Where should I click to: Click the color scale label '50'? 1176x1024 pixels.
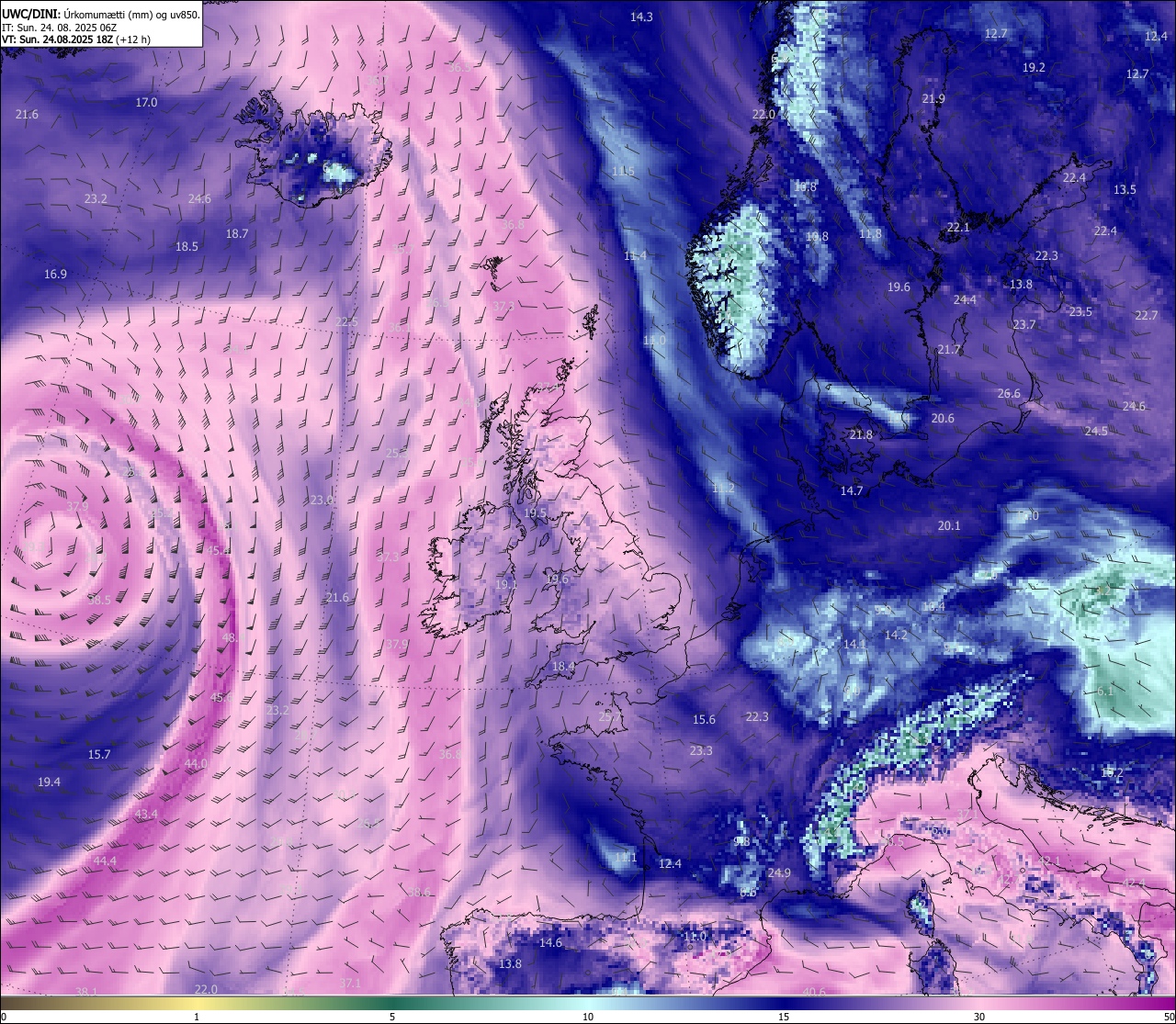pos(1169,1017)
